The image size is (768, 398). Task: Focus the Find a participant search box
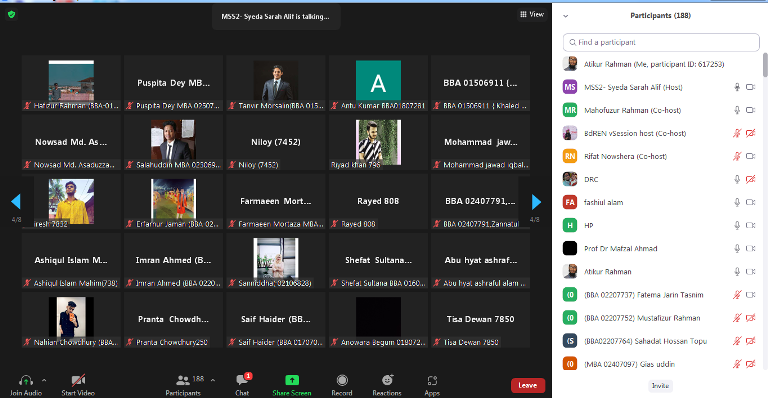661,43
